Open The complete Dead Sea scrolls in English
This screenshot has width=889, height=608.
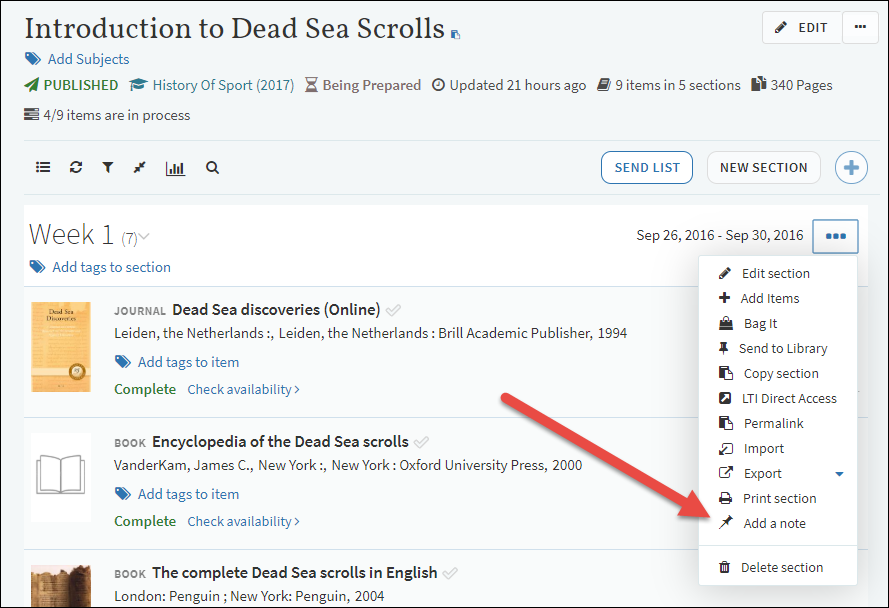(295, 573)
